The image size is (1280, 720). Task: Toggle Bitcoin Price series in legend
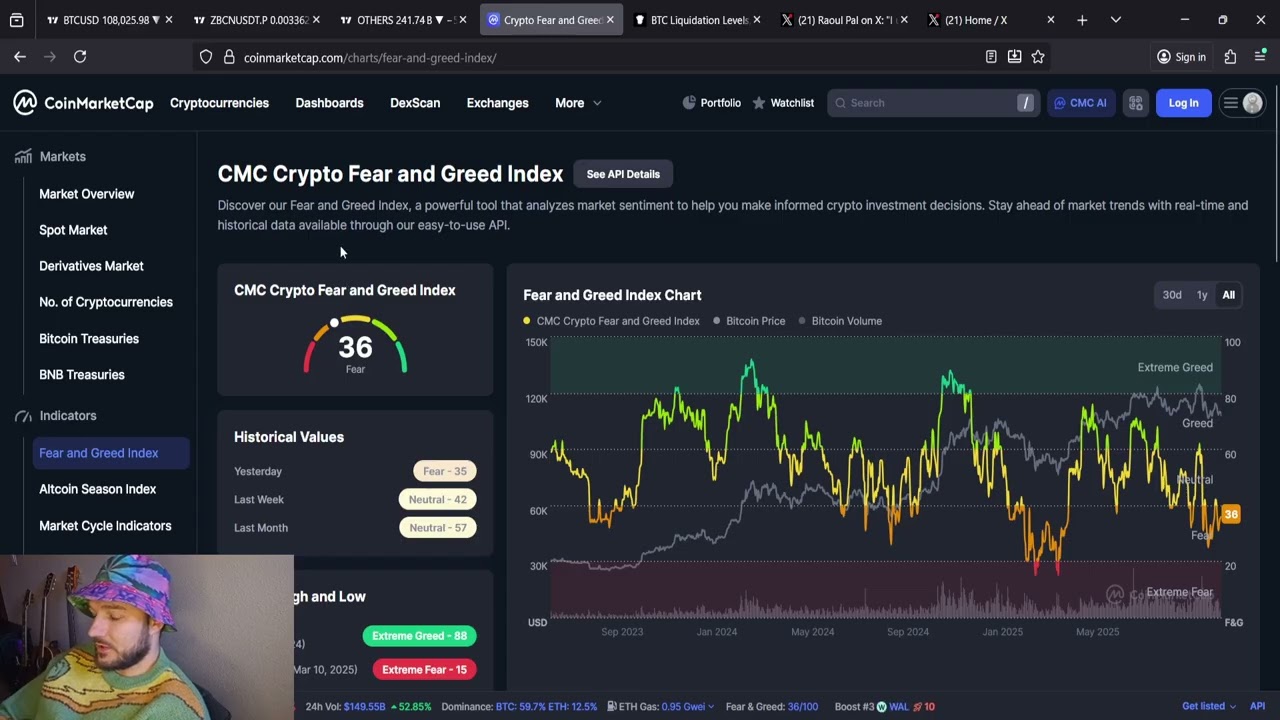pos(749,321)
